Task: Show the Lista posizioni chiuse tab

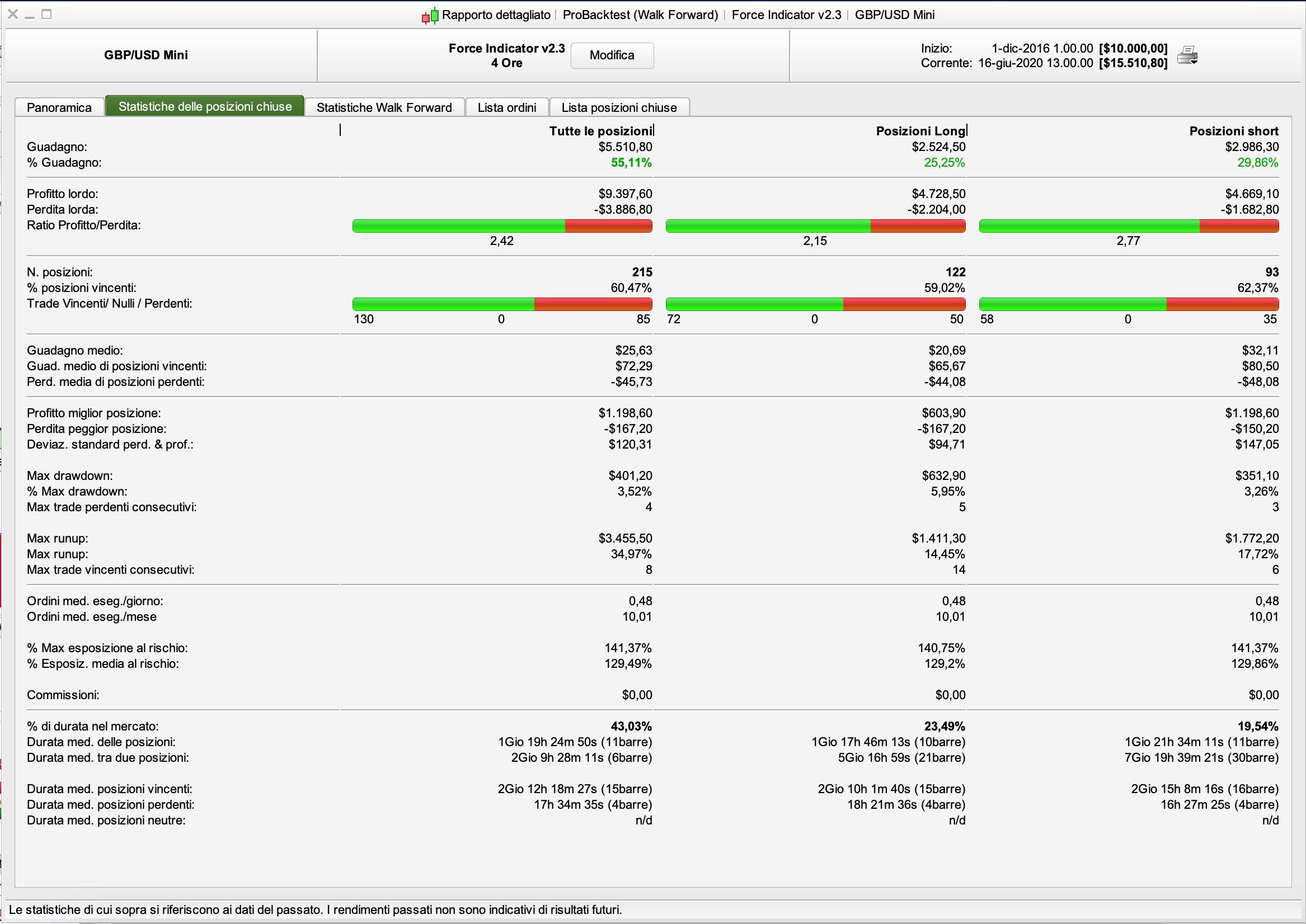Action: (619, 107)
